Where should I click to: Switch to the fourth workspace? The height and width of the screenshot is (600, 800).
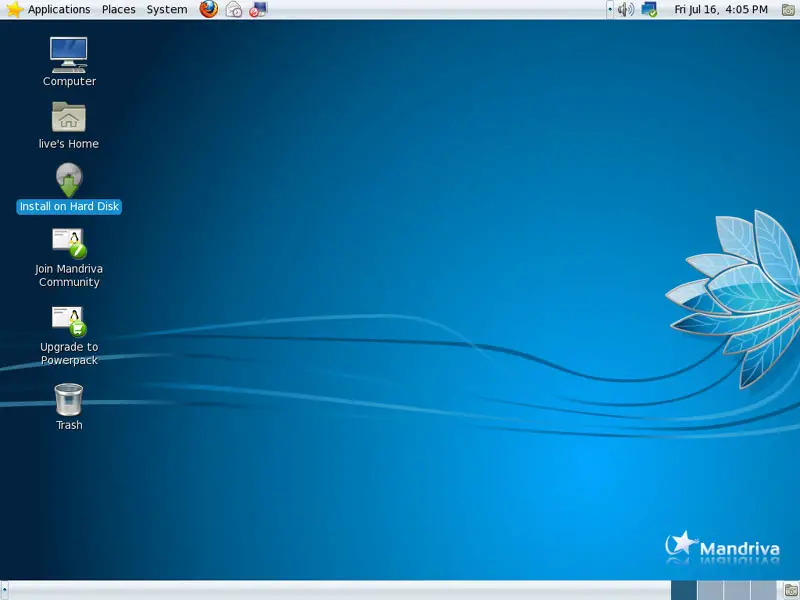pos(763,590)
